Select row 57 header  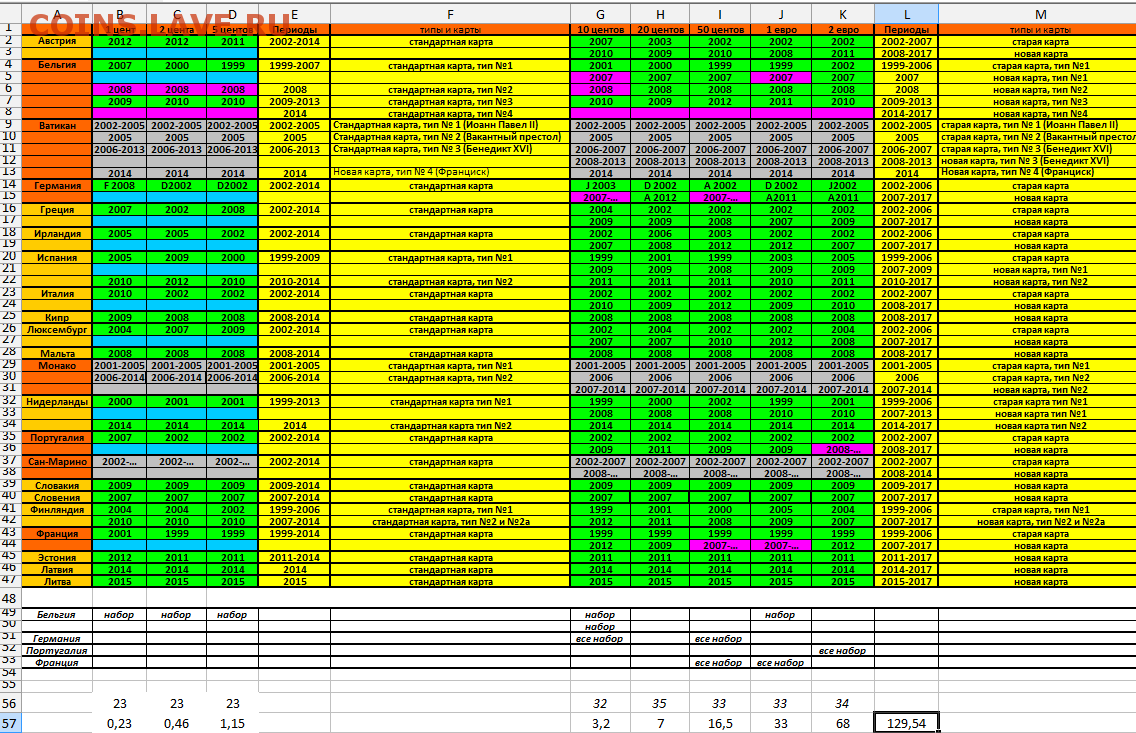pyautogui.click(x=10, y=724)
